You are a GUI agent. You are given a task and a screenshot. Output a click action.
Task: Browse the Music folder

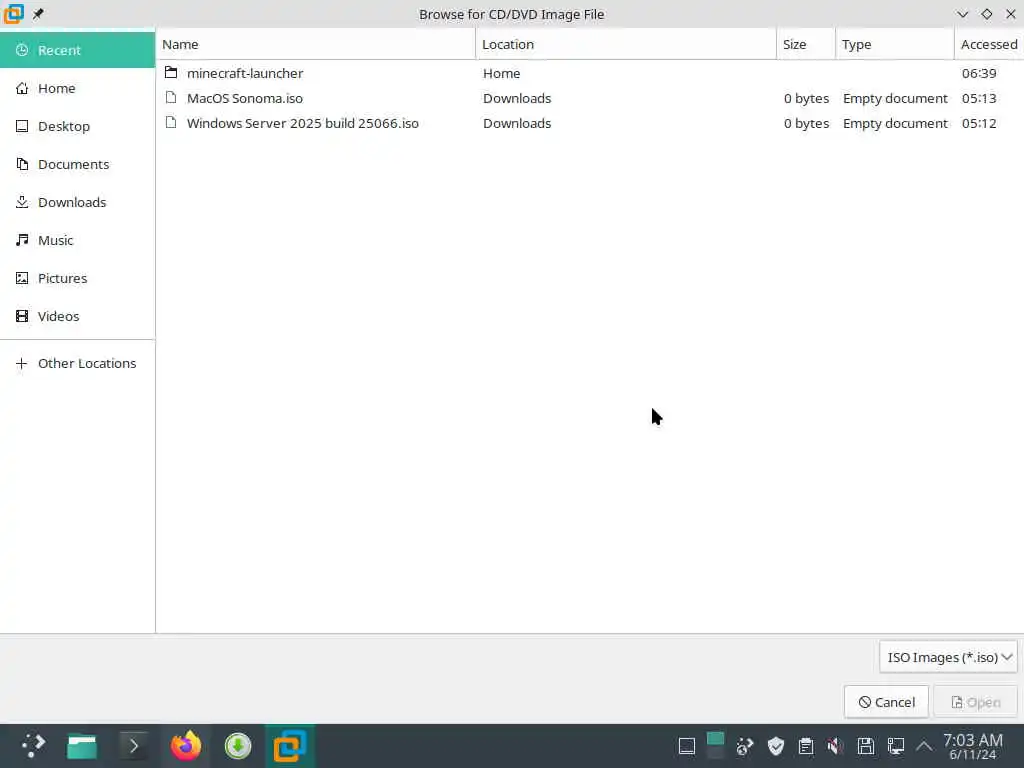pos(77,240)
